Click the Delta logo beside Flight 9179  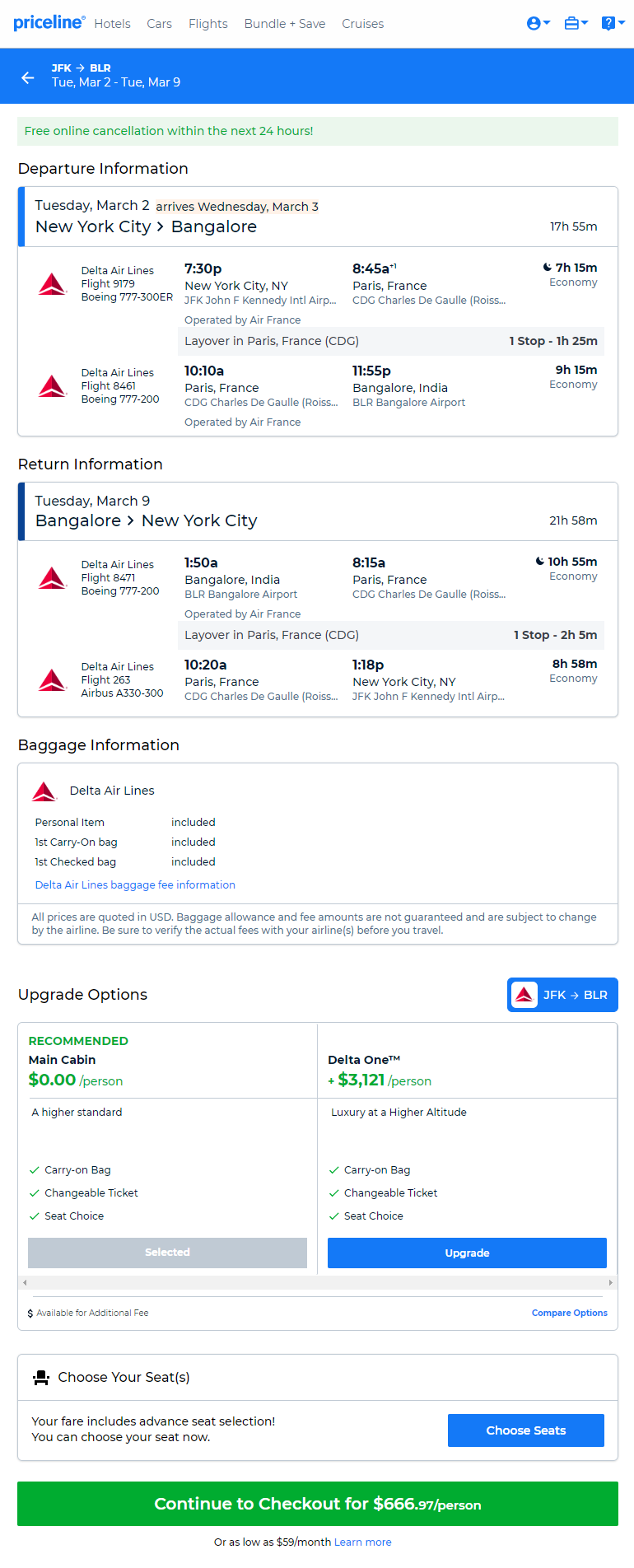pos(52,284)
